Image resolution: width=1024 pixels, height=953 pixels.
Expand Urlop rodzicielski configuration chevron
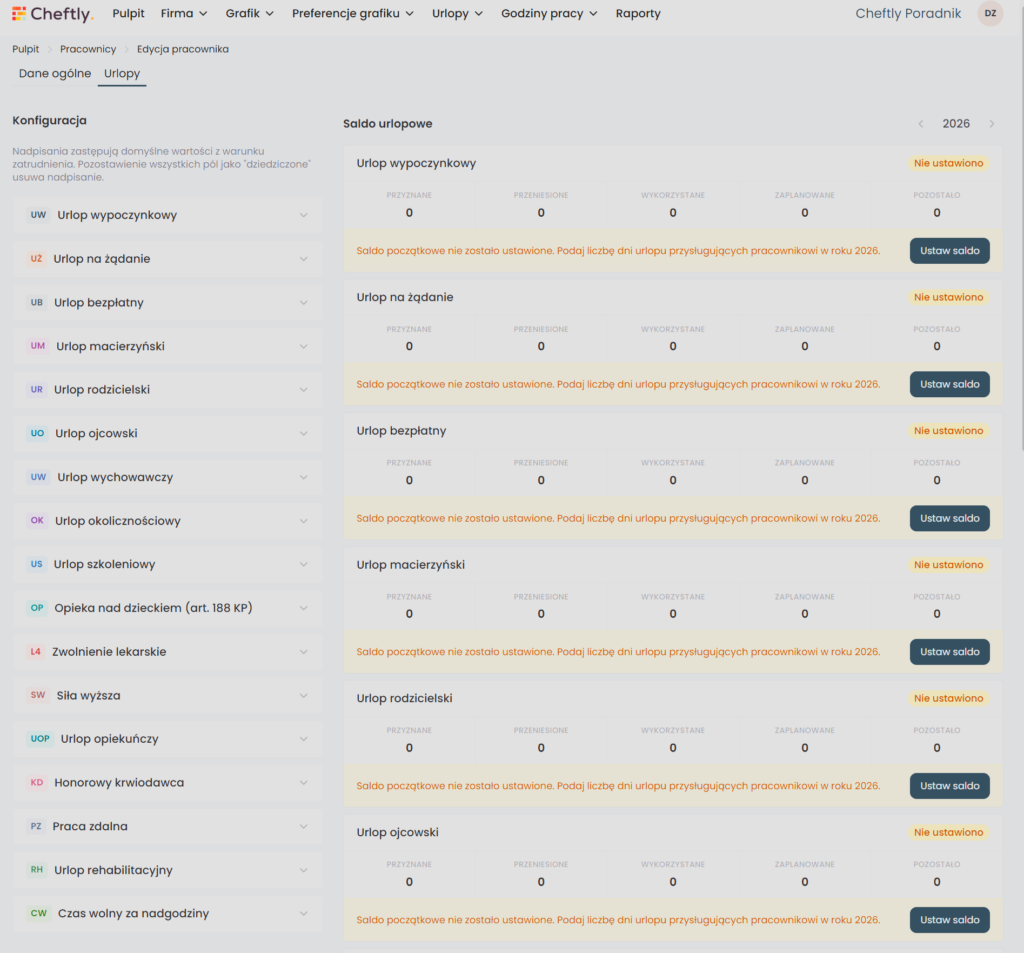(304, 389)
